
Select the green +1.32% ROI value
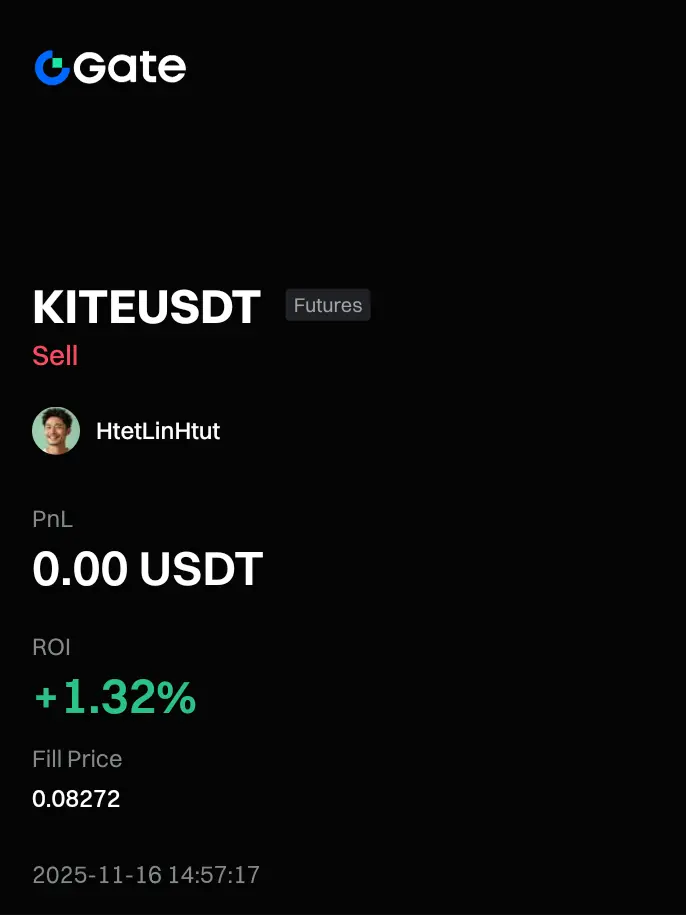(115, 697)
